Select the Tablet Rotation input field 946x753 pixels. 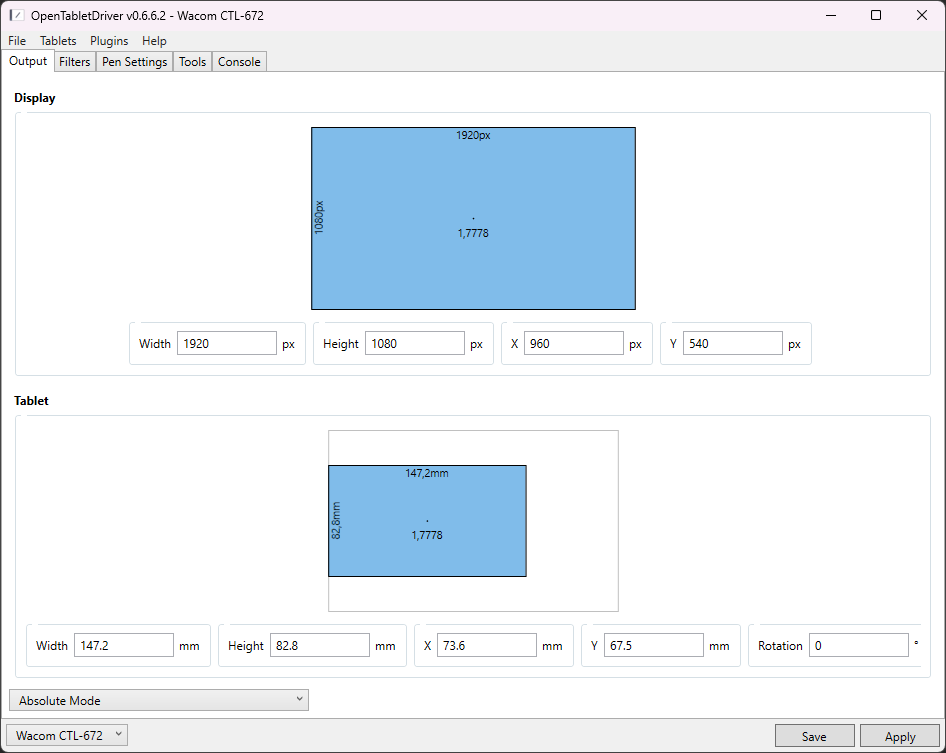(858, 645)
